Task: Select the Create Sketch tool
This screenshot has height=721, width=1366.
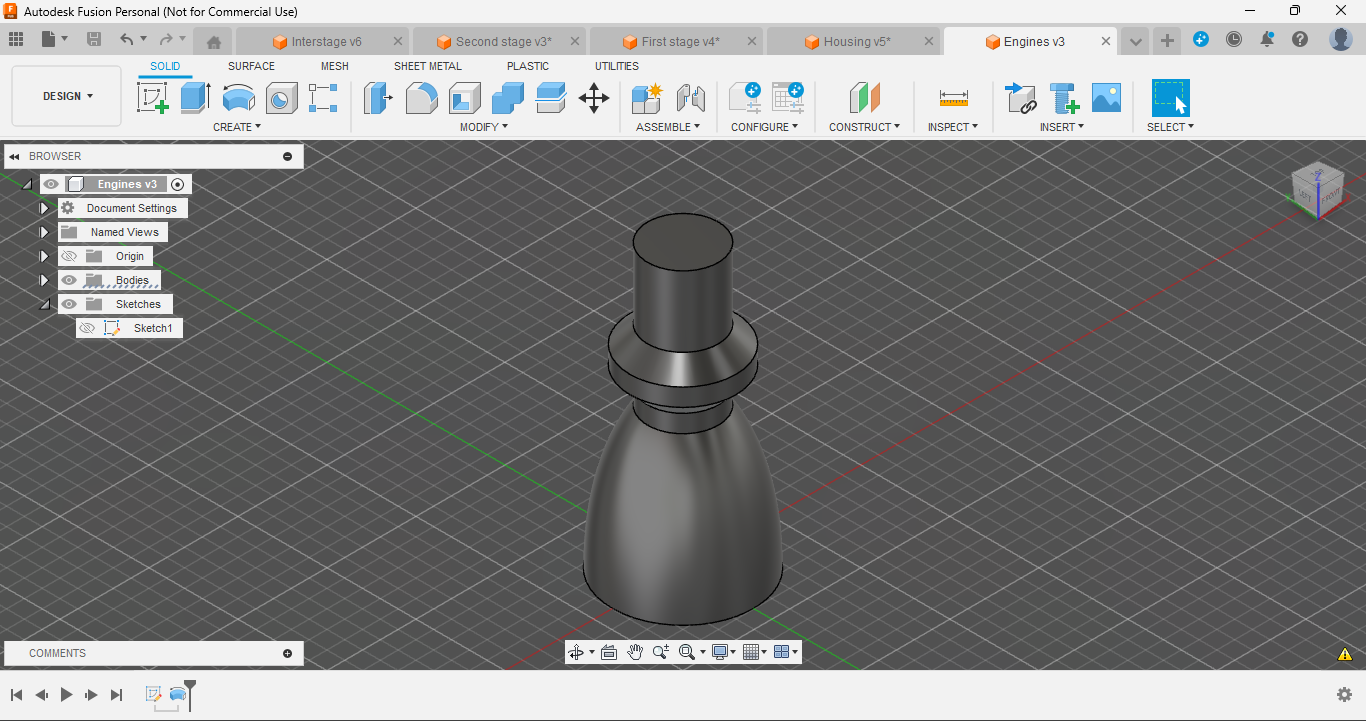Action: [153, 98]
